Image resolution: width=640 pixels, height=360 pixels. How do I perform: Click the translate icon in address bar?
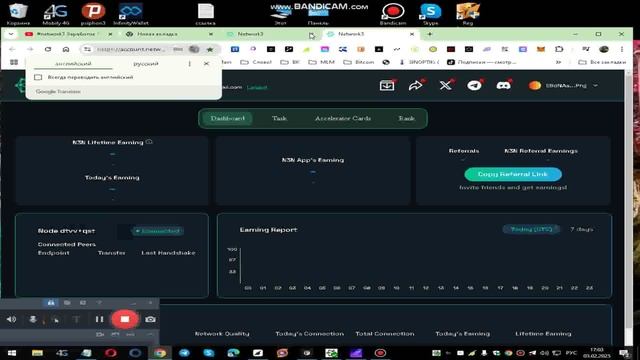coord(194,49)
